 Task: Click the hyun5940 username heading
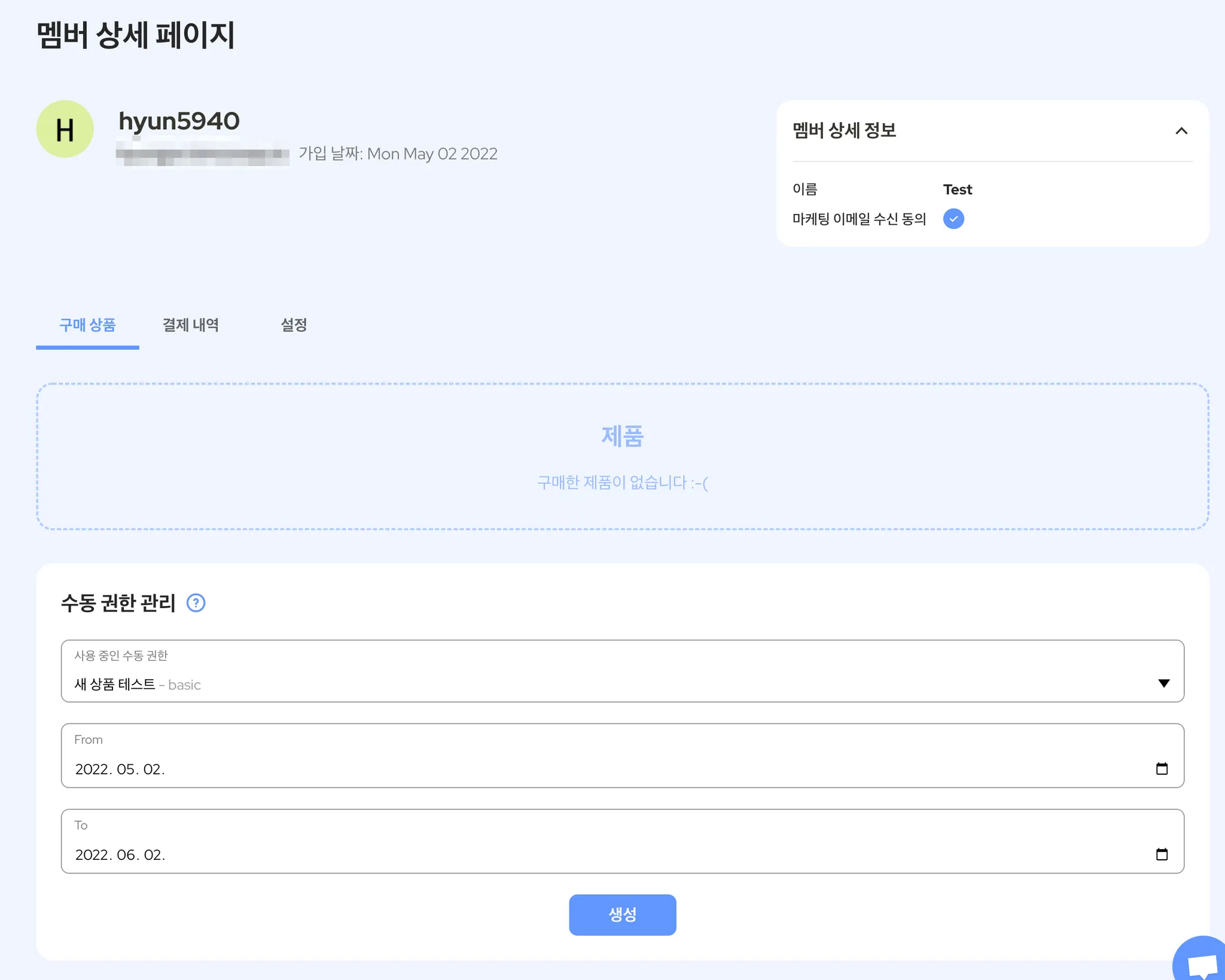tap(179, 121)
